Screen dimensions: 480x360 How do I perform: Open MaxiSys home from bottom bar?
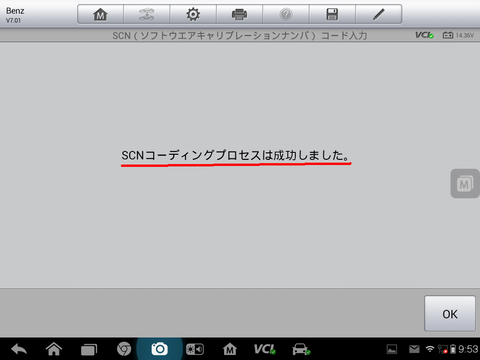pyautogui.click(x=230, y=349)
